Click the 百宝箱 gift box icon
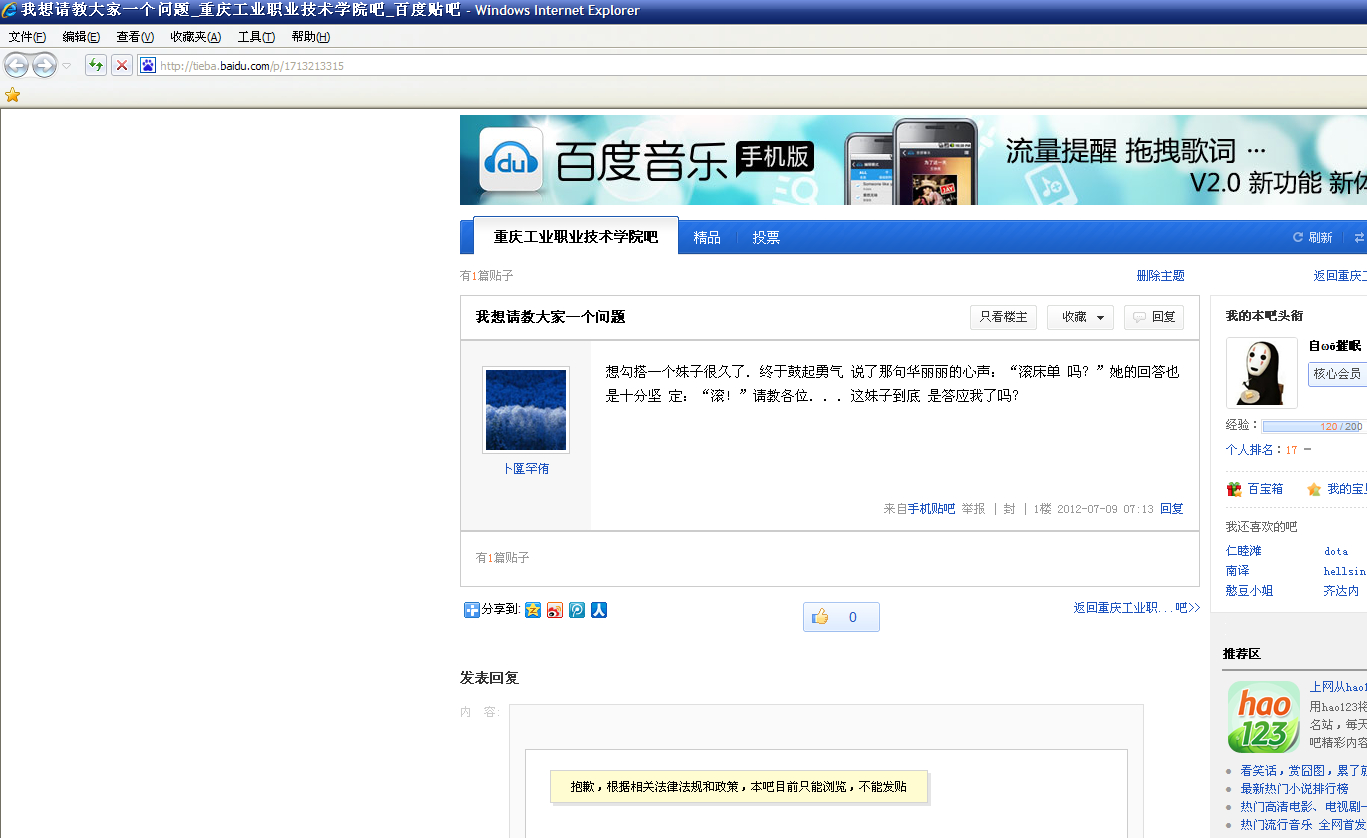The height and width of the screenshot is (838, 1367). tap(1235, 490)
